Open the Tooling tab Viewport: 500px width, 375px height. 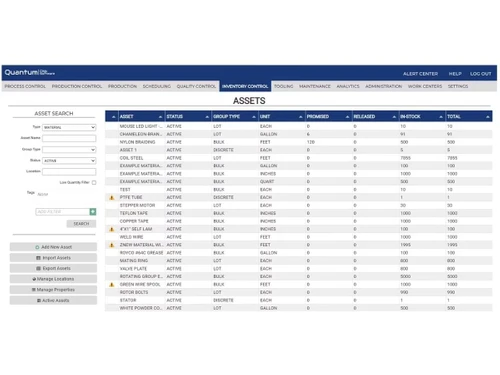(283, 86)
